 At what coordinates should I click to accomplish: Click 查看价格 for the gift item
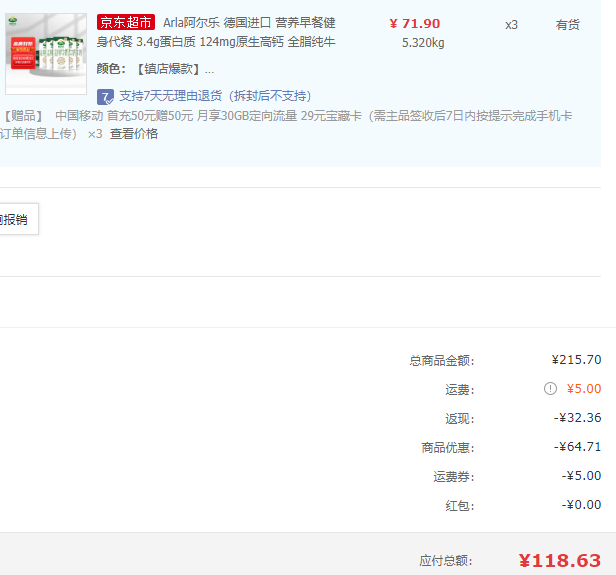134,134
